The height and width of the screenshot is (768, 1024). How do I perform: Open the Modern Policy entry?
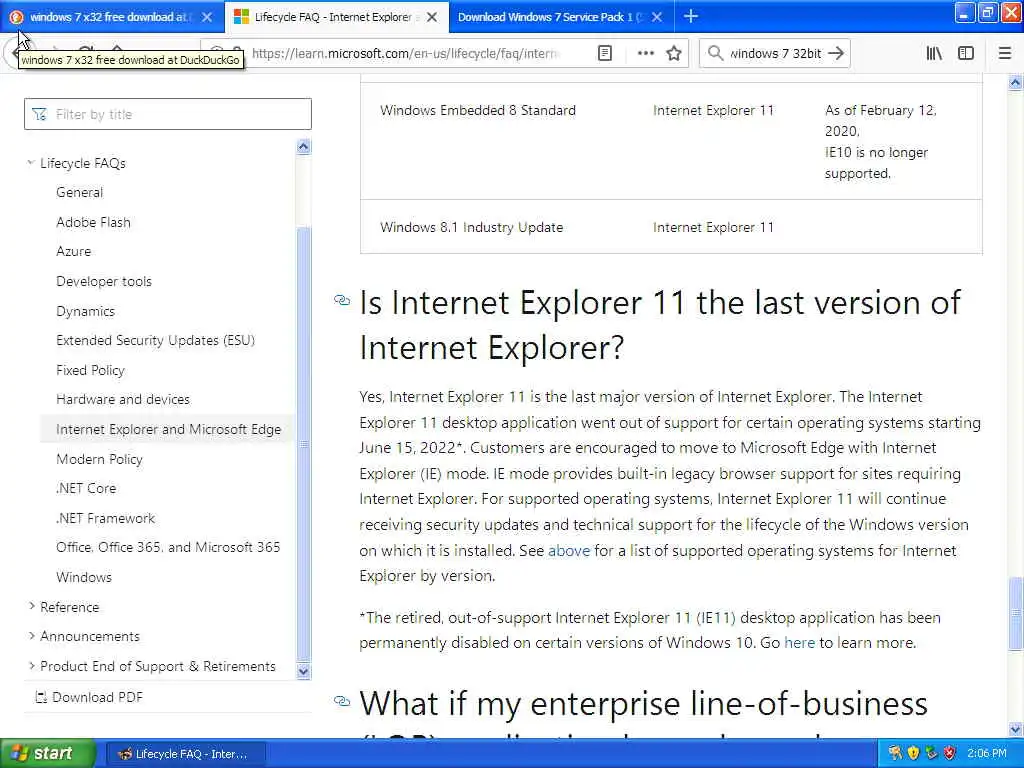pyautogui.click(x=99, y=459)
